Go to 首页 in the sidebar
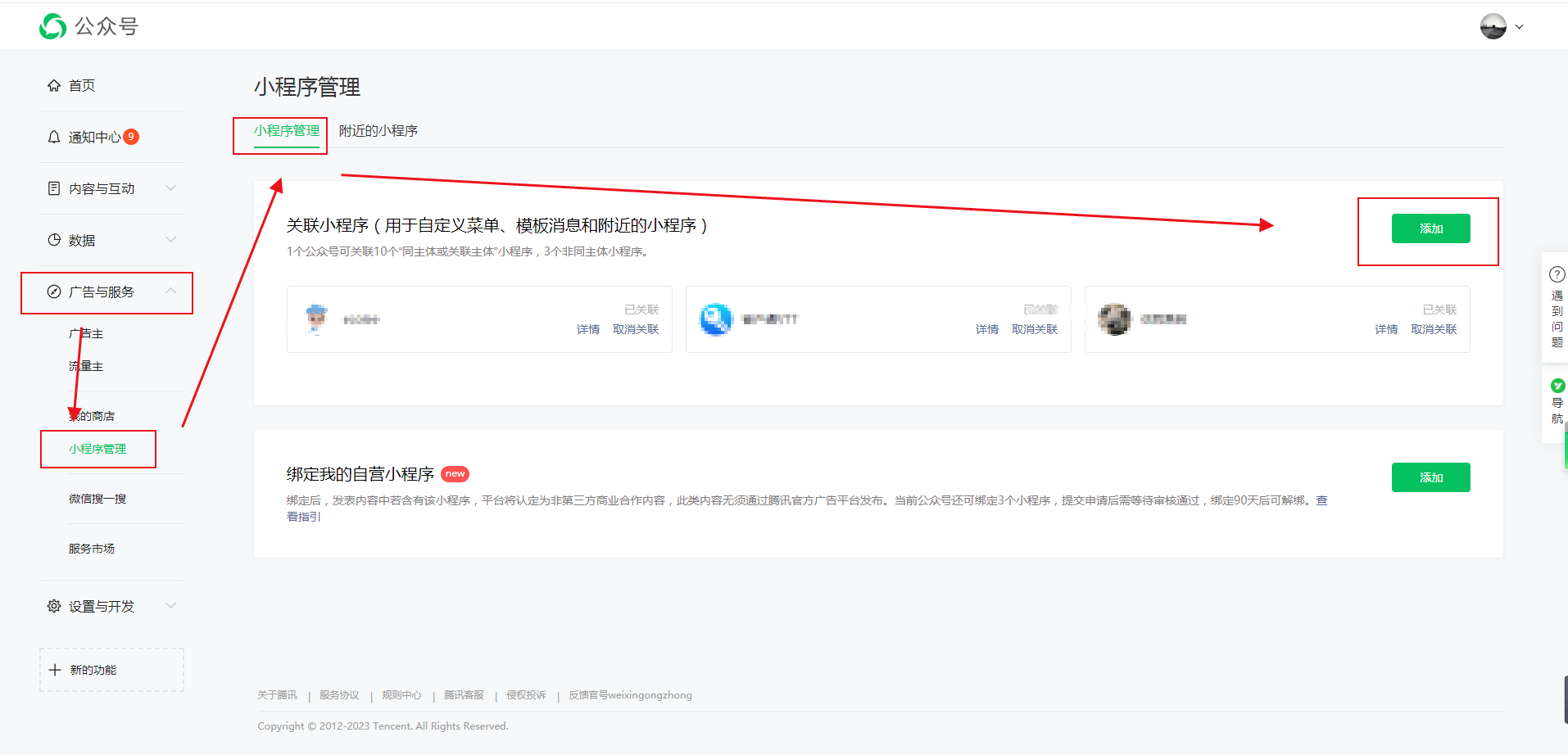This screenshot has width=1568, height=755. point(82,85)
